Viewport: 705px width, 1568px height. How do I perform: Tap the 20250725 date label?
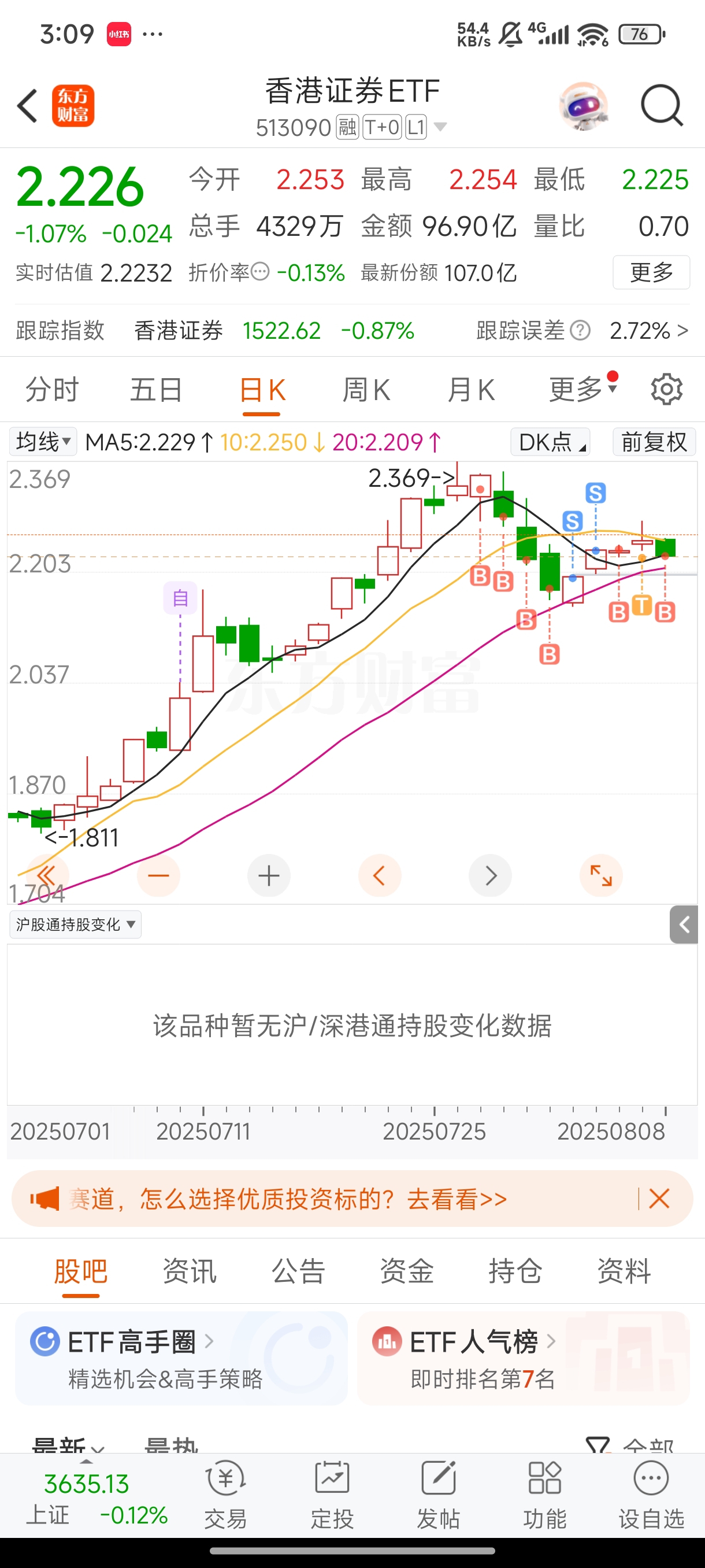pyautogui.click(x=435, y=1131)
